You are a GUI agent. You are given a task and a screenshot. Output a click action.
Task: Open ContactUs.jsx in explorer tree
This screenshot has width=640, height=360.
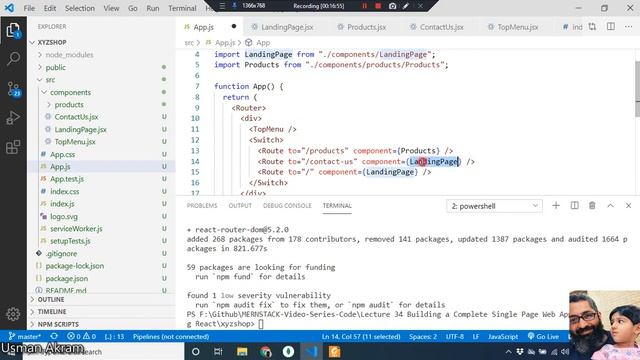pos(76,117)
